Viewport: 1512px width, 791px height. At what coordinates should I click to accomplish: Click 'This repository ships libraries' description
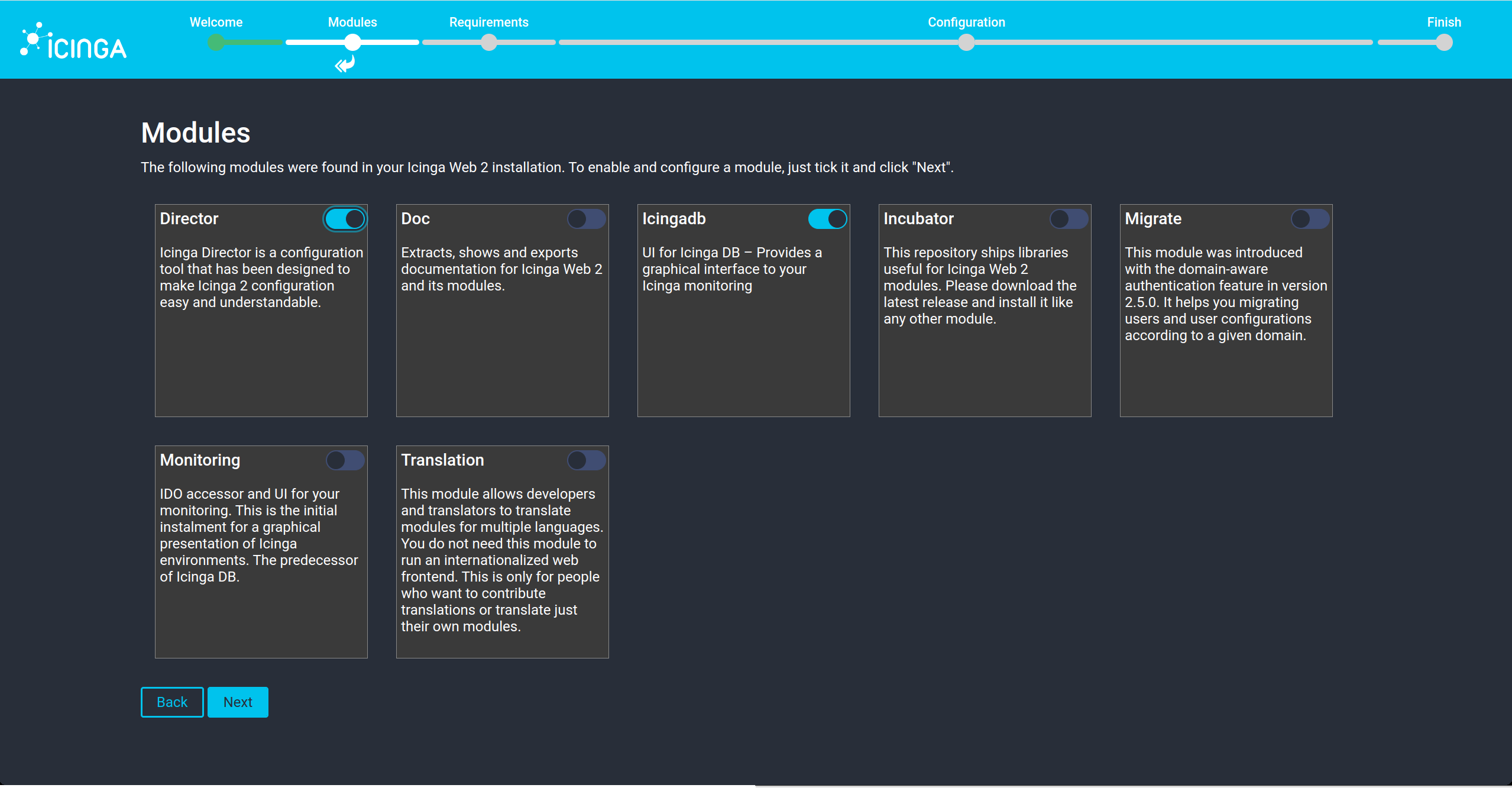click(980, 286)
